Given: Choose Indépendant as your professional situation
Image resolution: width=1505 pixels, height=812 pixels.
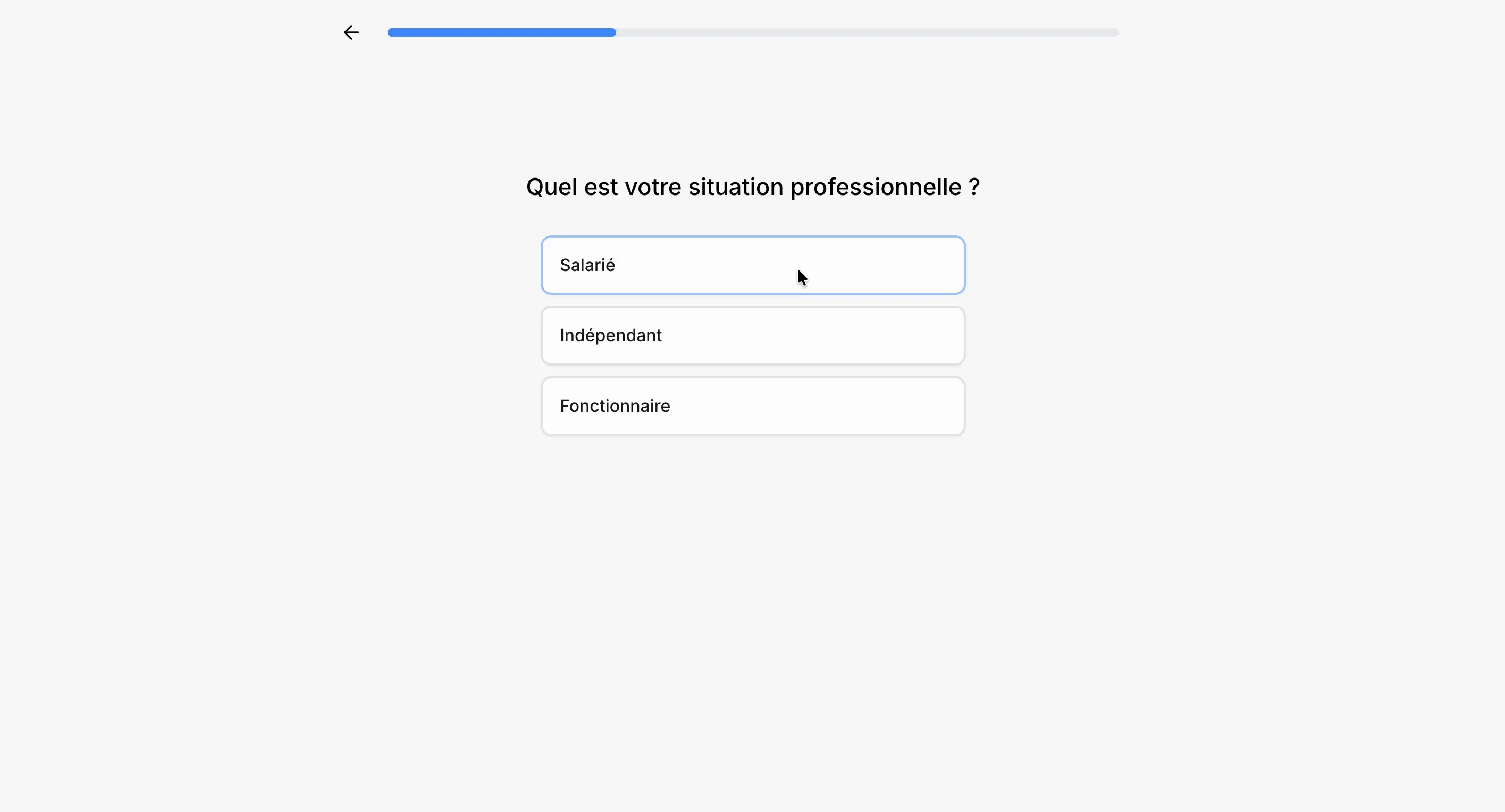Looking at the screenshot, I should (x=753, y=335).
